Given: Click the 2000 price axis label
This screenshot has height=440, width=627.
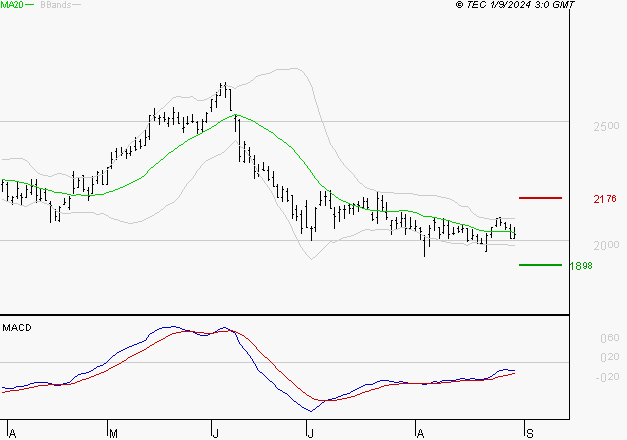Looking at the screenshot, I should point(606,245).
